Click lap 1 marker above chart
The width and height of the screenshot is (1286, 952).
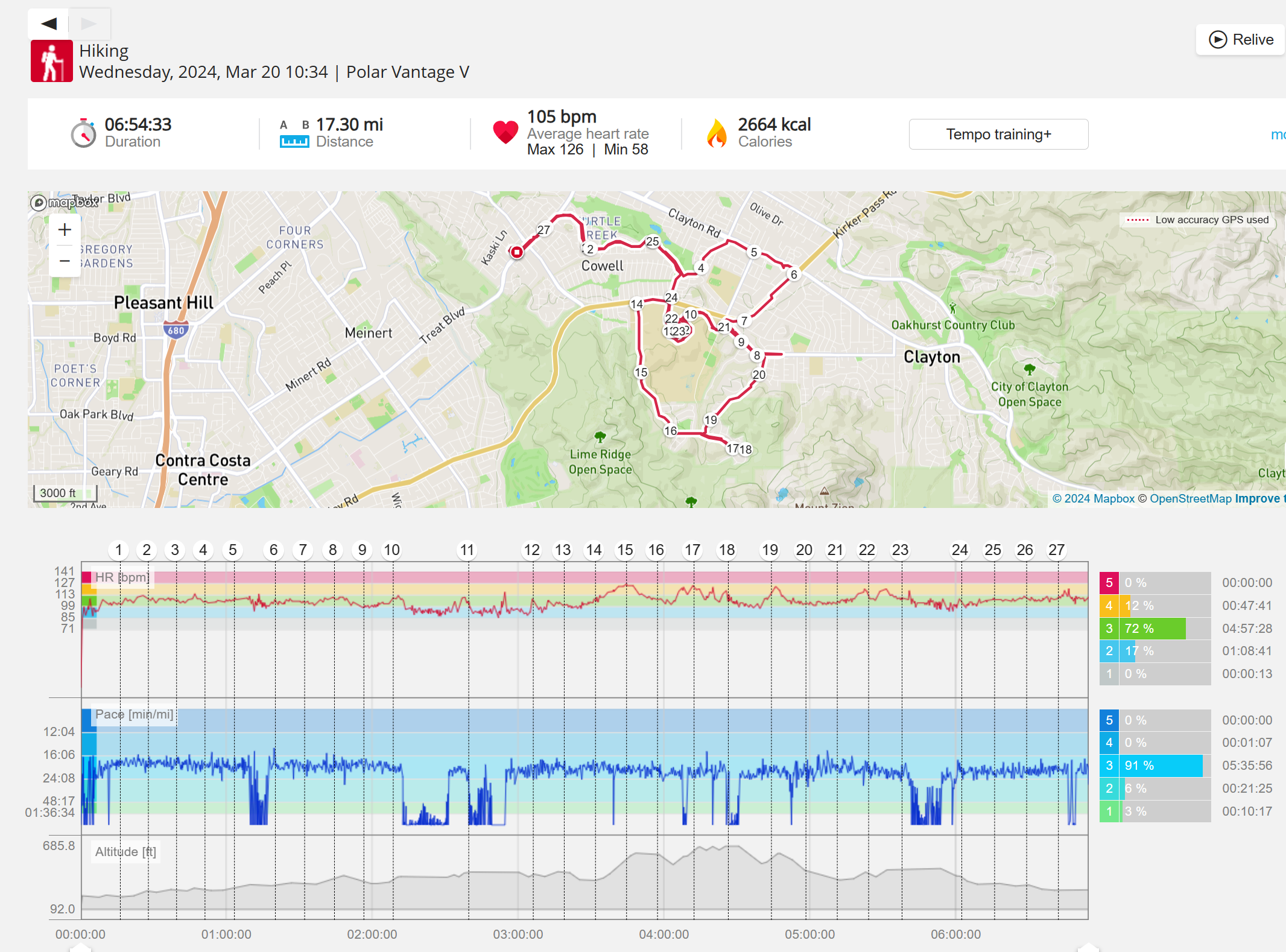click(119, 550)
